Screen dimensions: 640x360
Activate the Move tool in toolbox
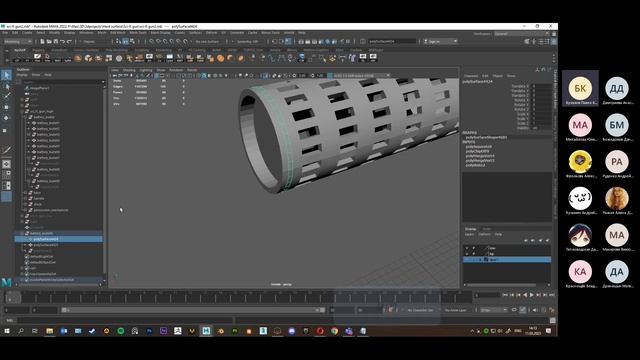click(x=6, y=107)
